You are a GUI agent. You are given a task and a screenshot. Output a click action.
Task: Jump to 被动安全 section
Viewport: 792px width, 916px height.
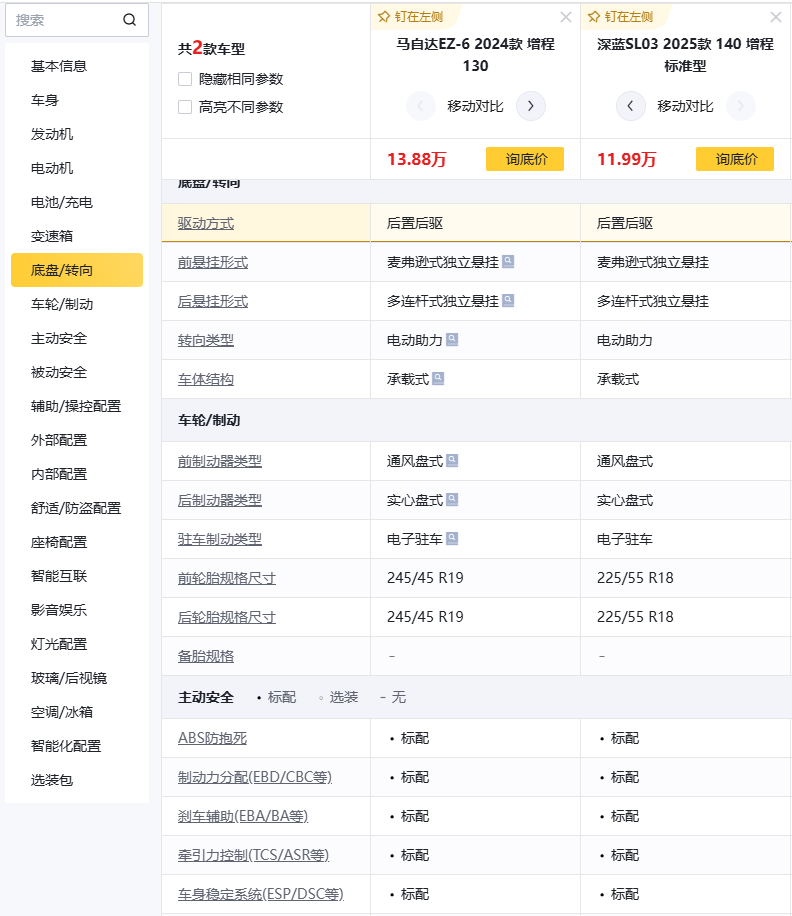(59, 372)
